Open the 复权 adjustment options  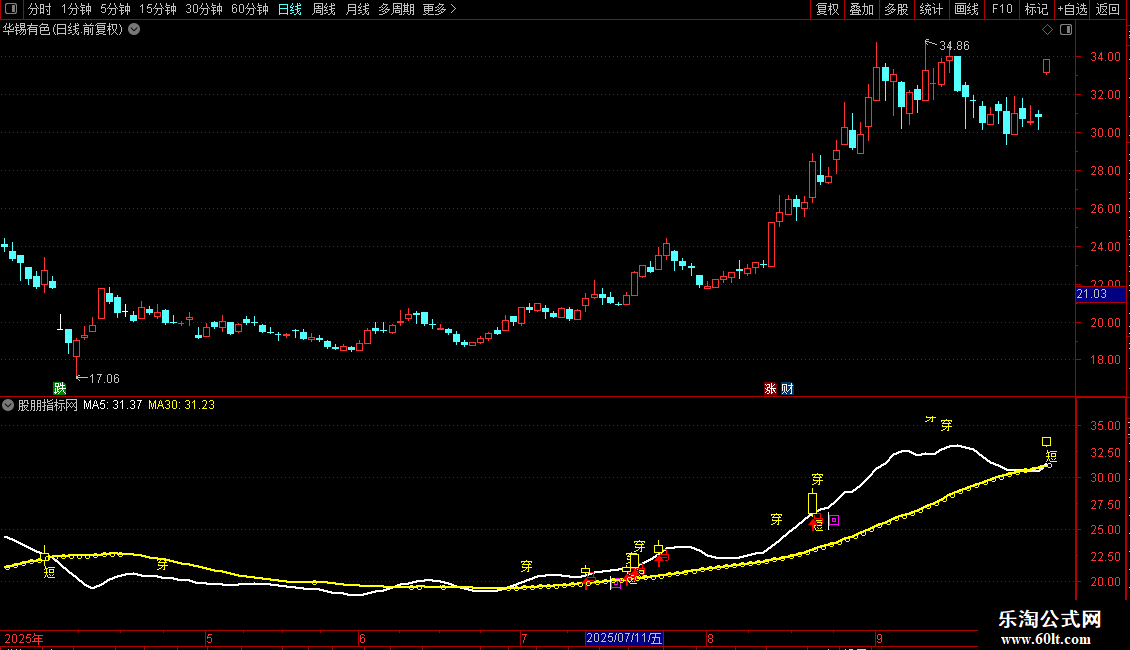[827, 9]
